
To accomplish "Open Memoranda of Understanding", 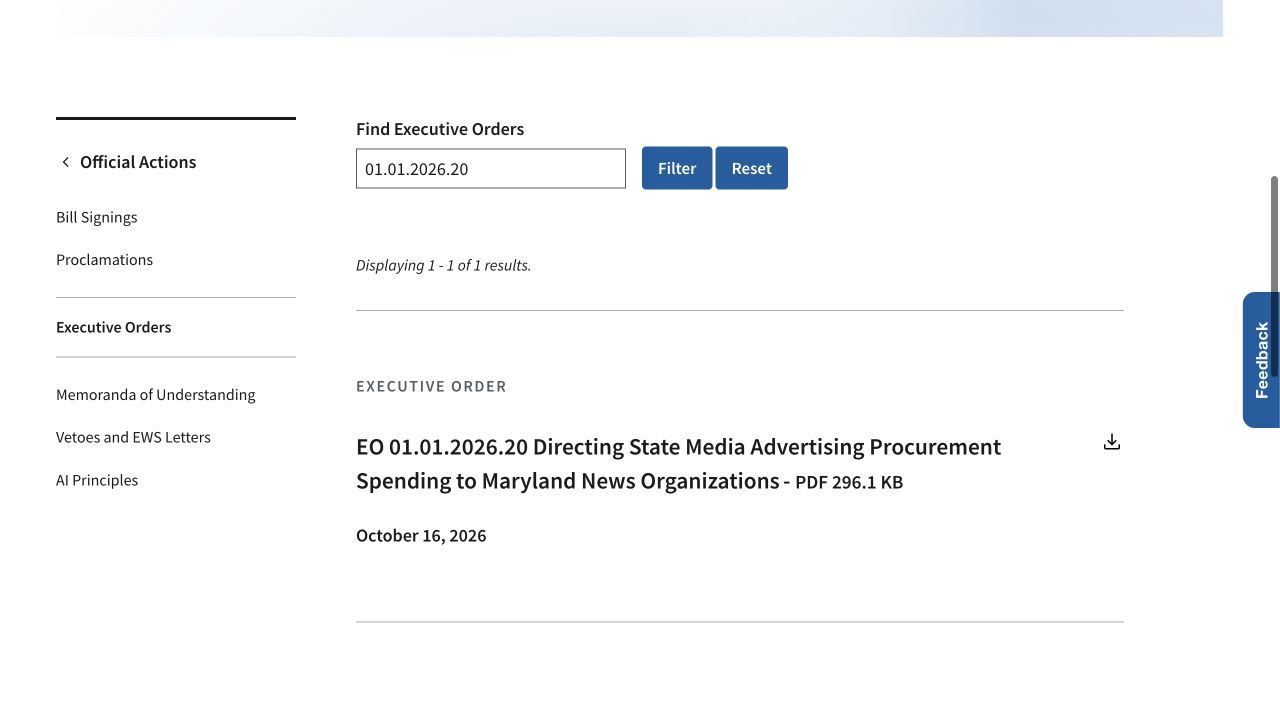I will click(156, 395).
